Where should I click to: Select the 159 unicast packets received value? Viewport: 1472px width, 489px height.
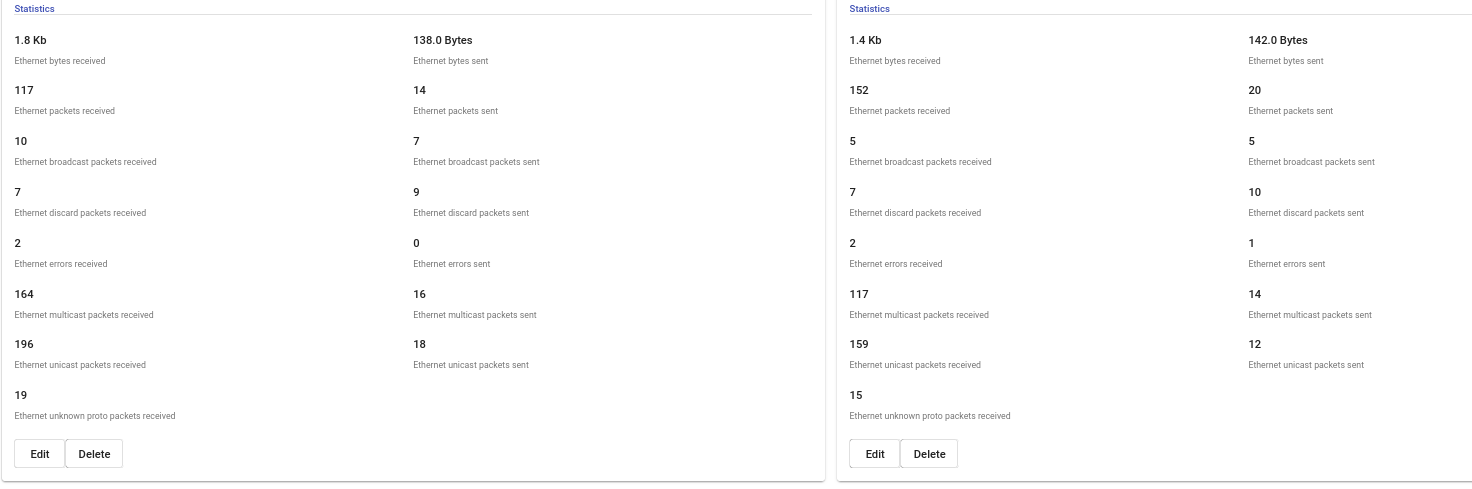coord(859,345)
